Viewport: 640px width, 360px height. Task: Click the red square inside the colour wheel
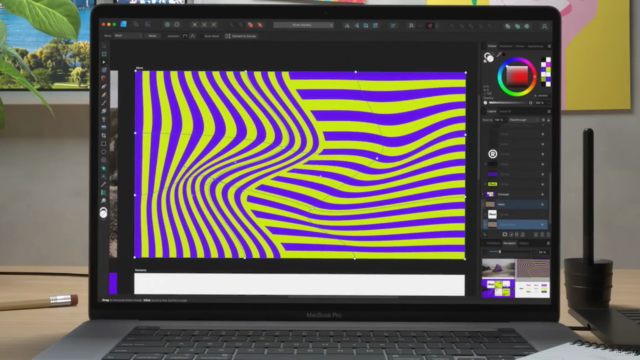(x=517, y=76)
